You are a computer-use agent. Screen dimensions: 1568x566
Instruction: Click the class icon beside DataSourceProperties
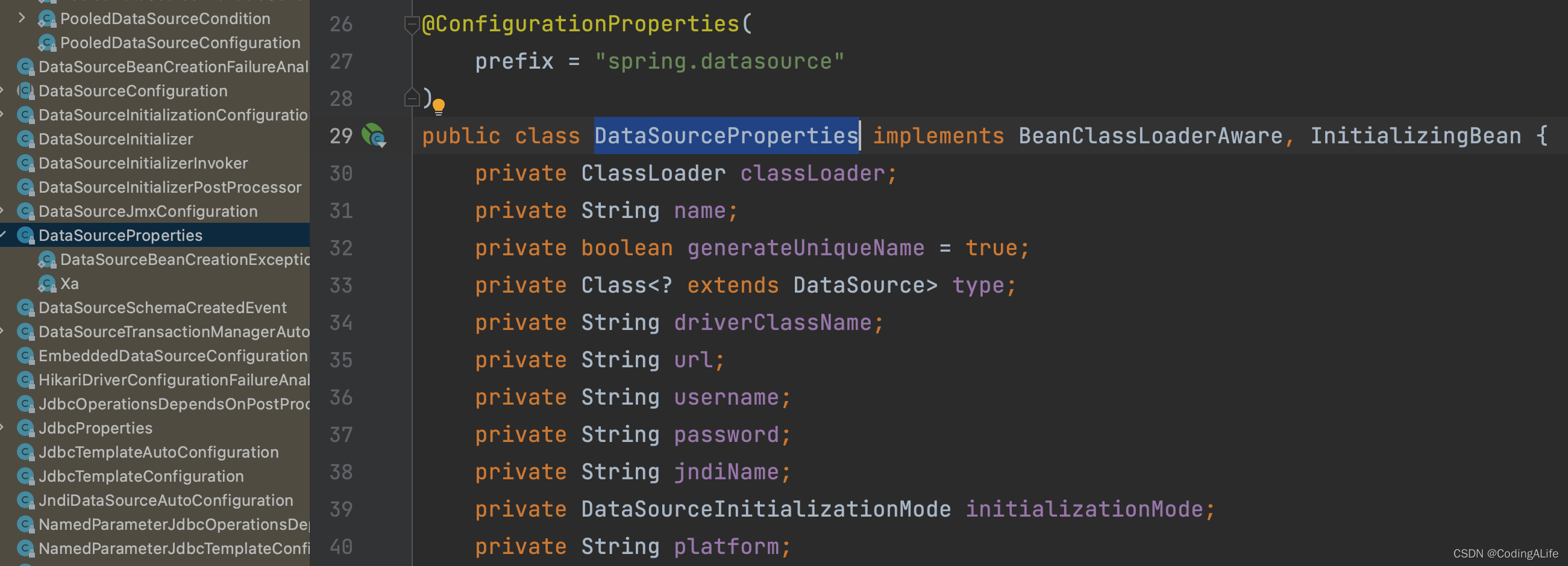coord(24,235)
